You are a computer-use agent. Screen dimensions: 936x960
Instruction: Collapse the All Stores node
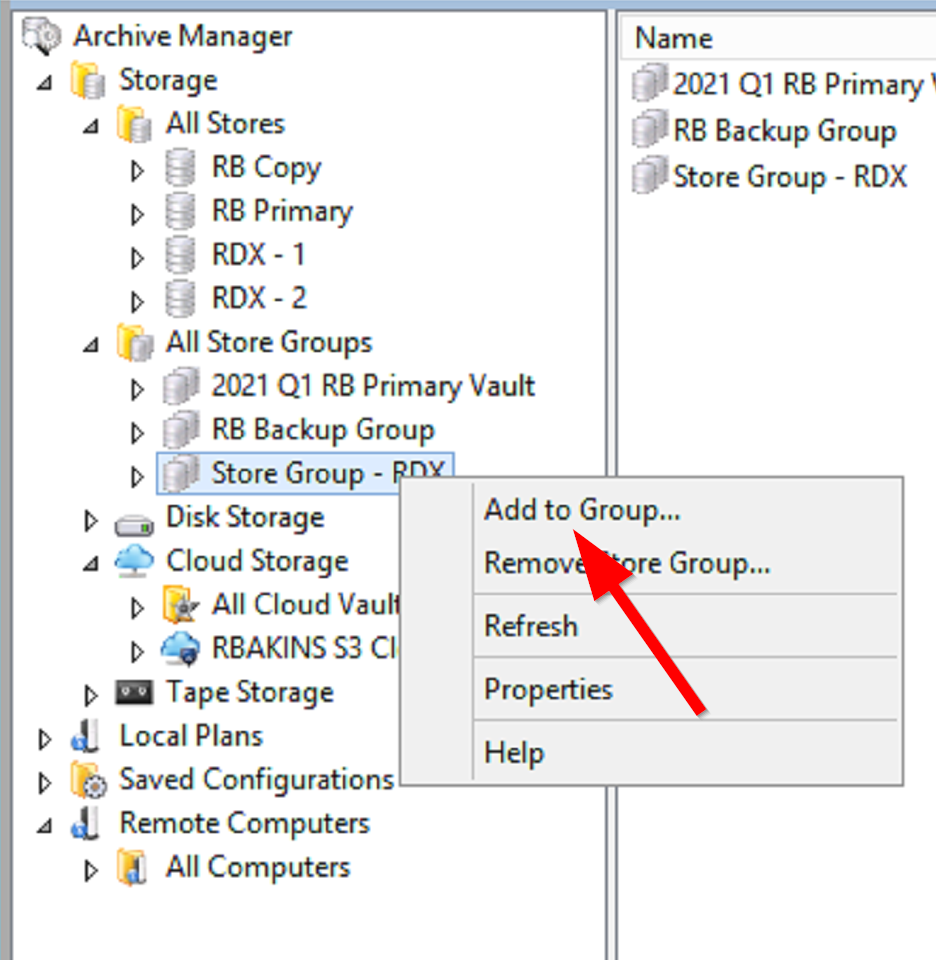[91, 126]
